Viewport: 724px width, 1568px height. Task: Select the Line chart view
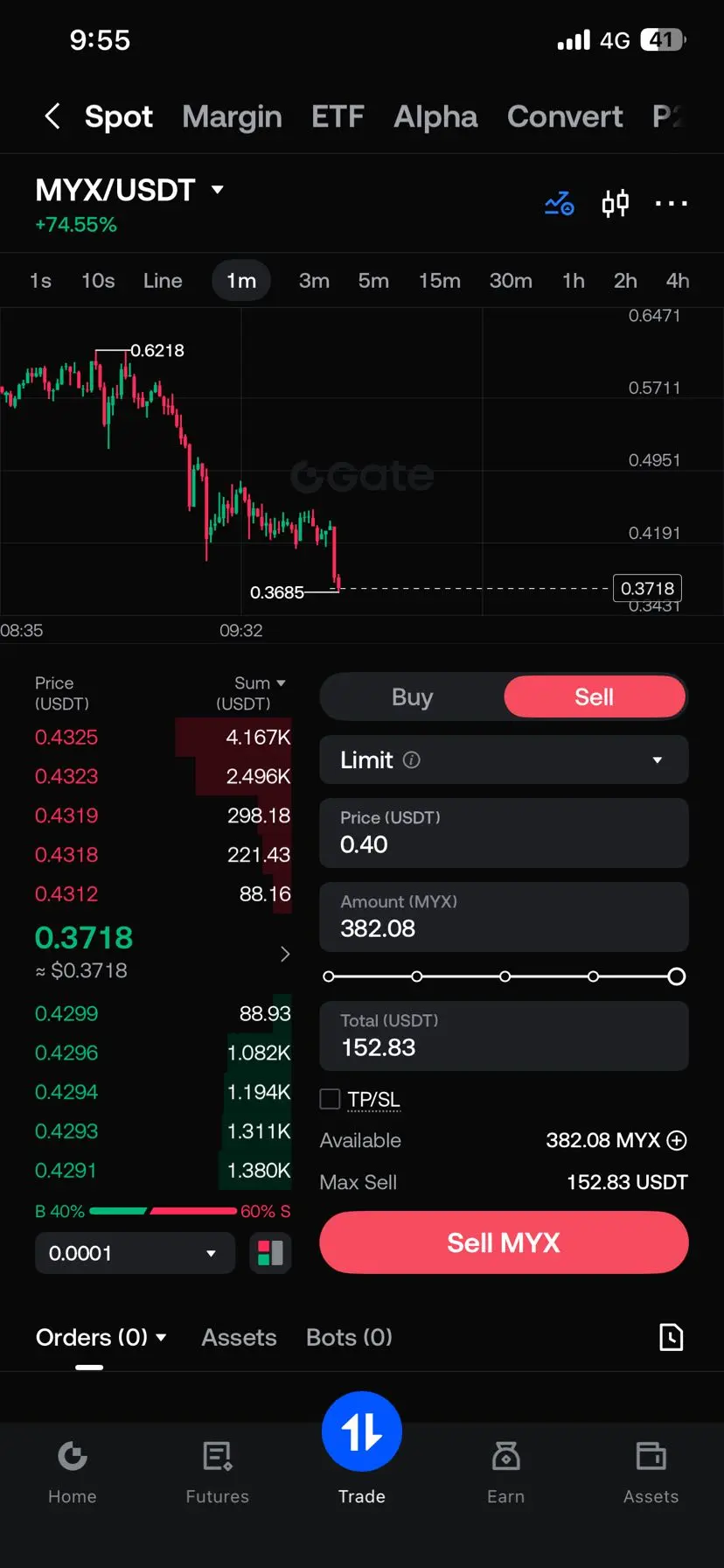point(163,281)
